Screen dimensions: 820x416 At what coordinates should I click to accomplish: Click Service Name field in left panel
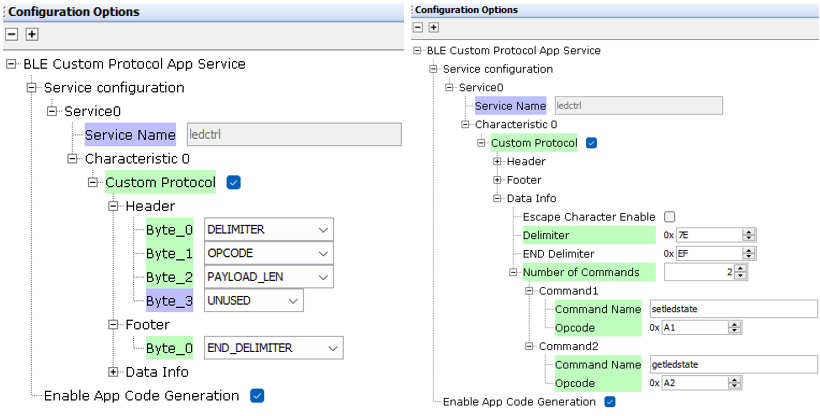pos(294,134)
